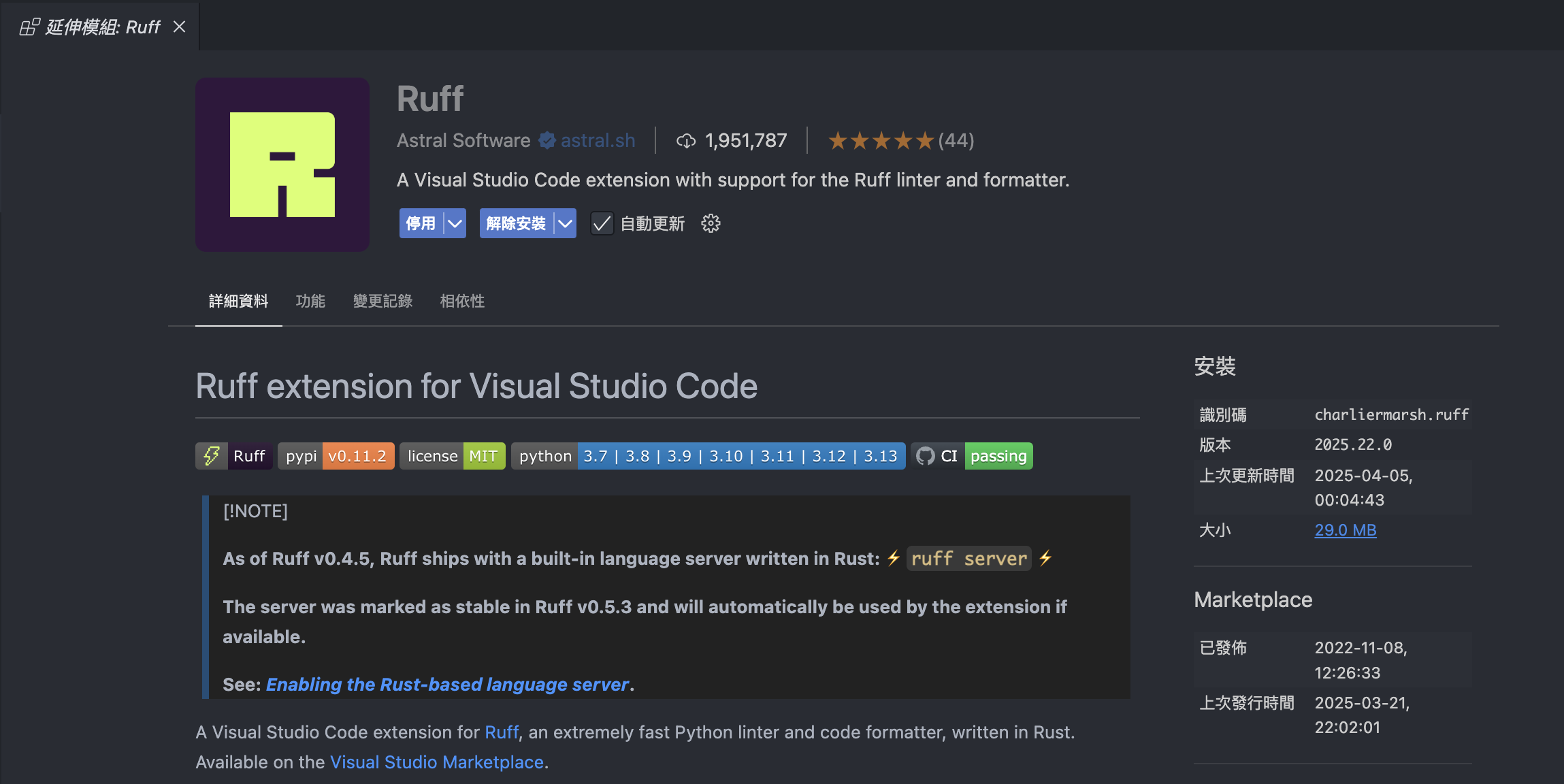Open the 相依性 tab
Image resolution: width=1564 pixels, height=784 pixels.
(x=462, y=301)
